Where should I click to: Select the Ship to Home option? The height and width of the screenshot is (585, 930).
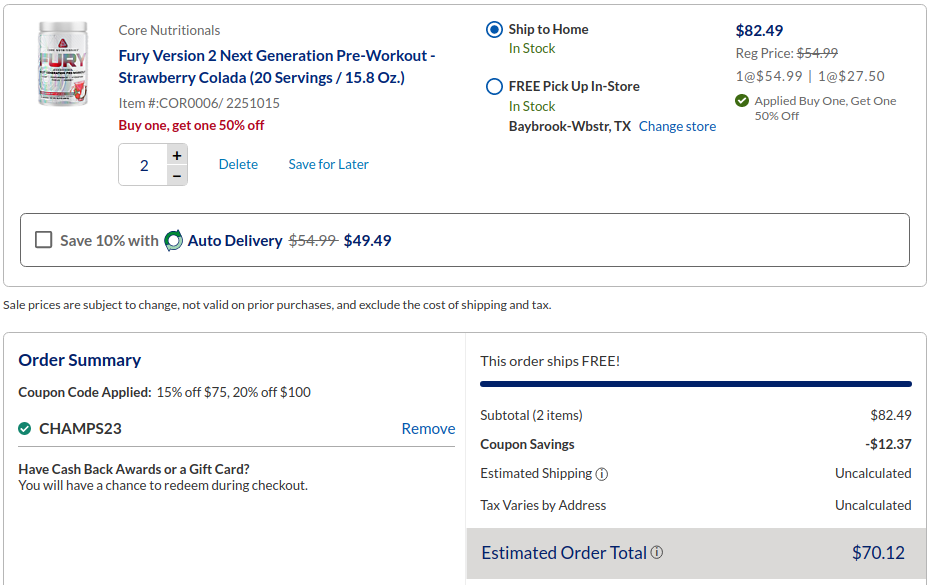[494, 30]
